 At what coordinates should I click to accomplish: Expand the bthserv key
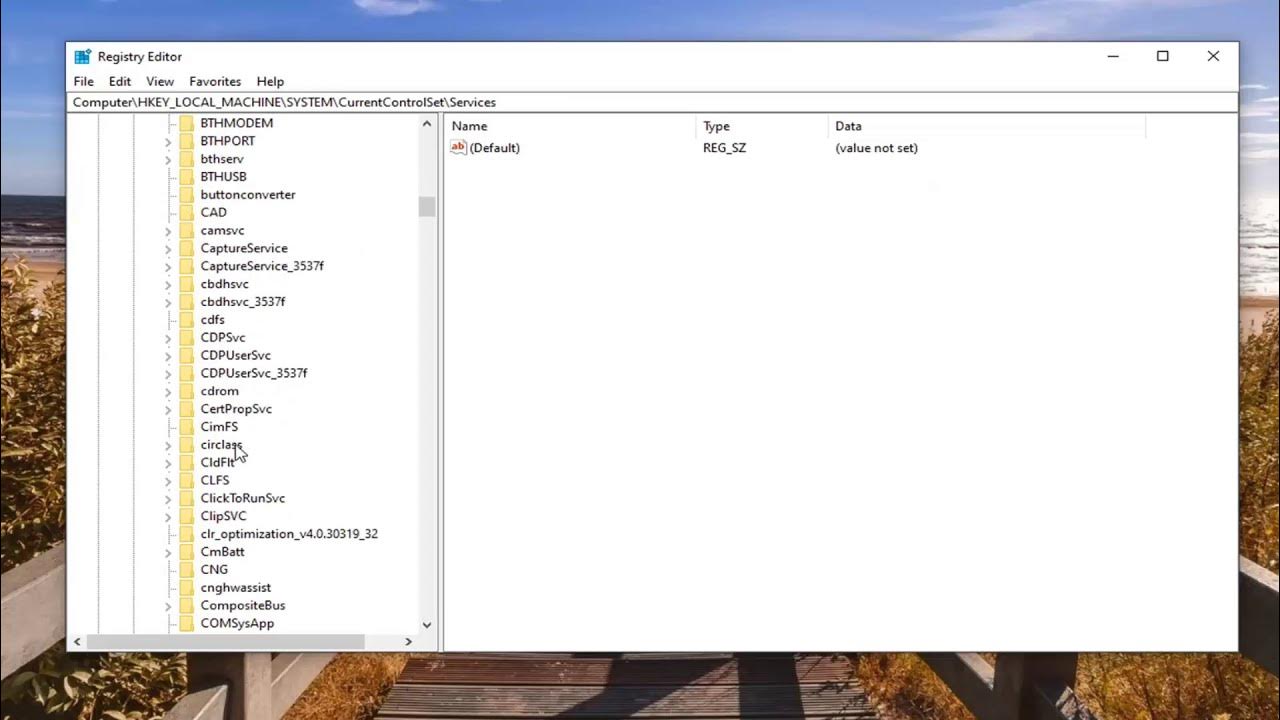(x=168, y=159)
